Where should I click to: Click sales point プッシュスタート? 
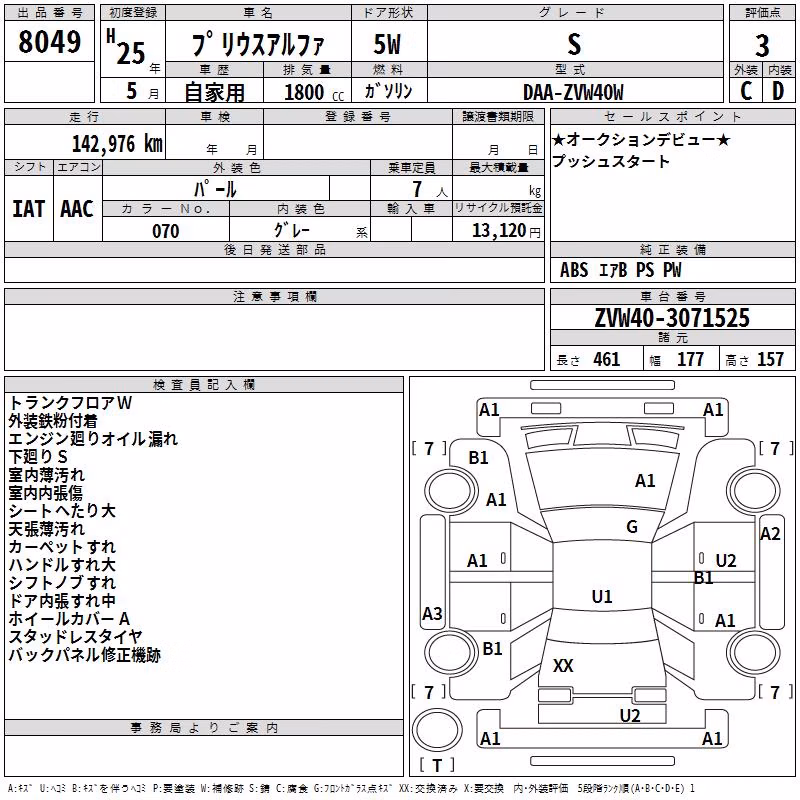pos(611,161)
